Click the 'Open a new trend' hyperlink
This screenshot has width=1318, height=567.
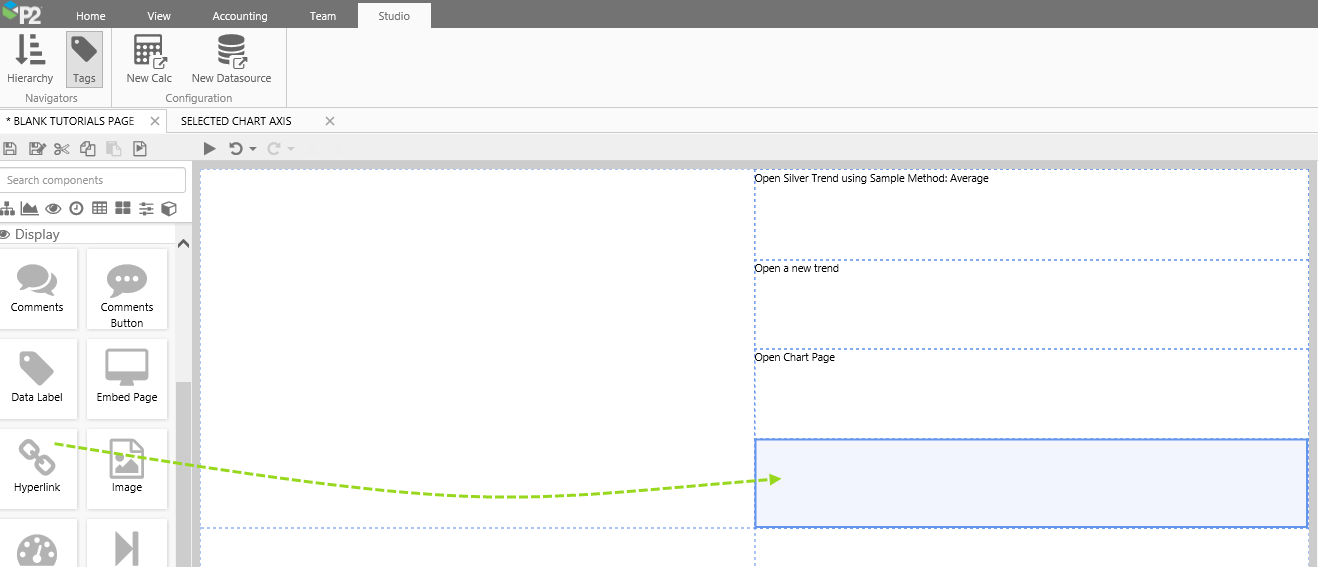797,268
